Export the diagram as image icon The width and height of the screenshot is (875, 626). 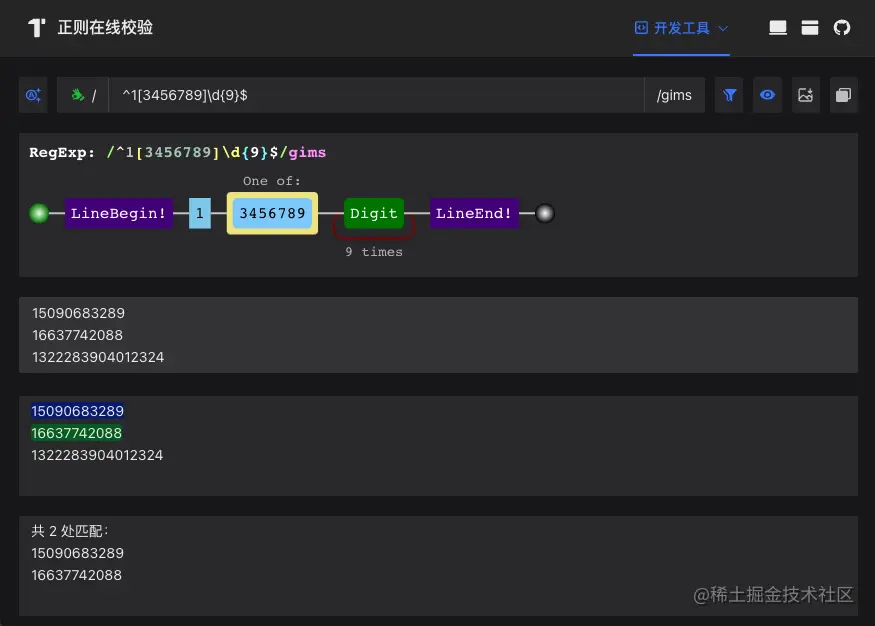click(x=806, y=95)
